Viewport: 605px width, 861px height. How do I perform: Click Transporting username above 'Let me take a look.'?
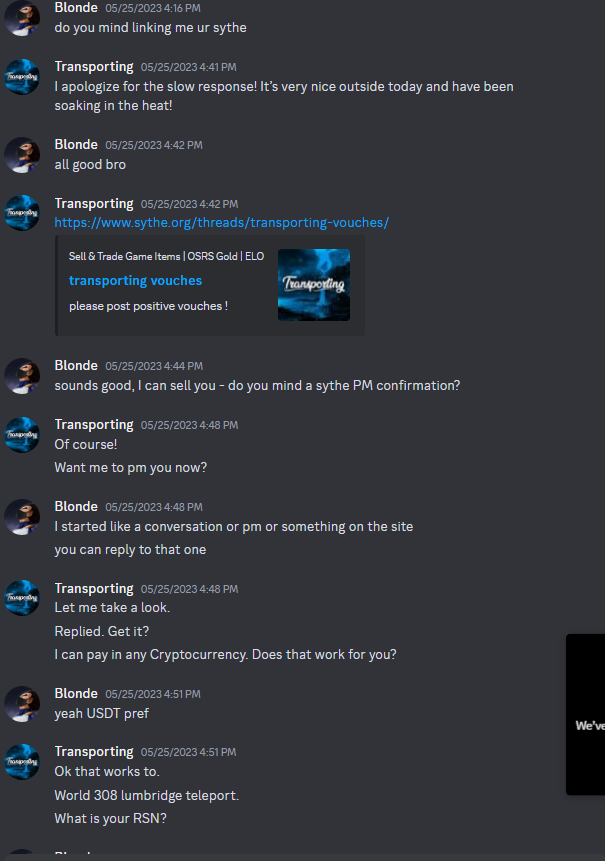[x=94, y=588]
